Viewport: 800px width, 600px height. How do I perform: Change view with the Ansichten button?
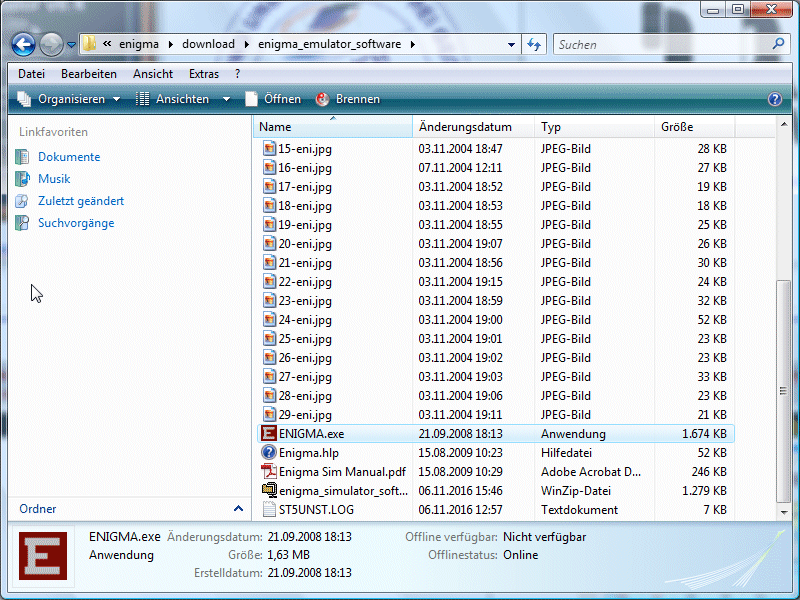tap(173, 99)
